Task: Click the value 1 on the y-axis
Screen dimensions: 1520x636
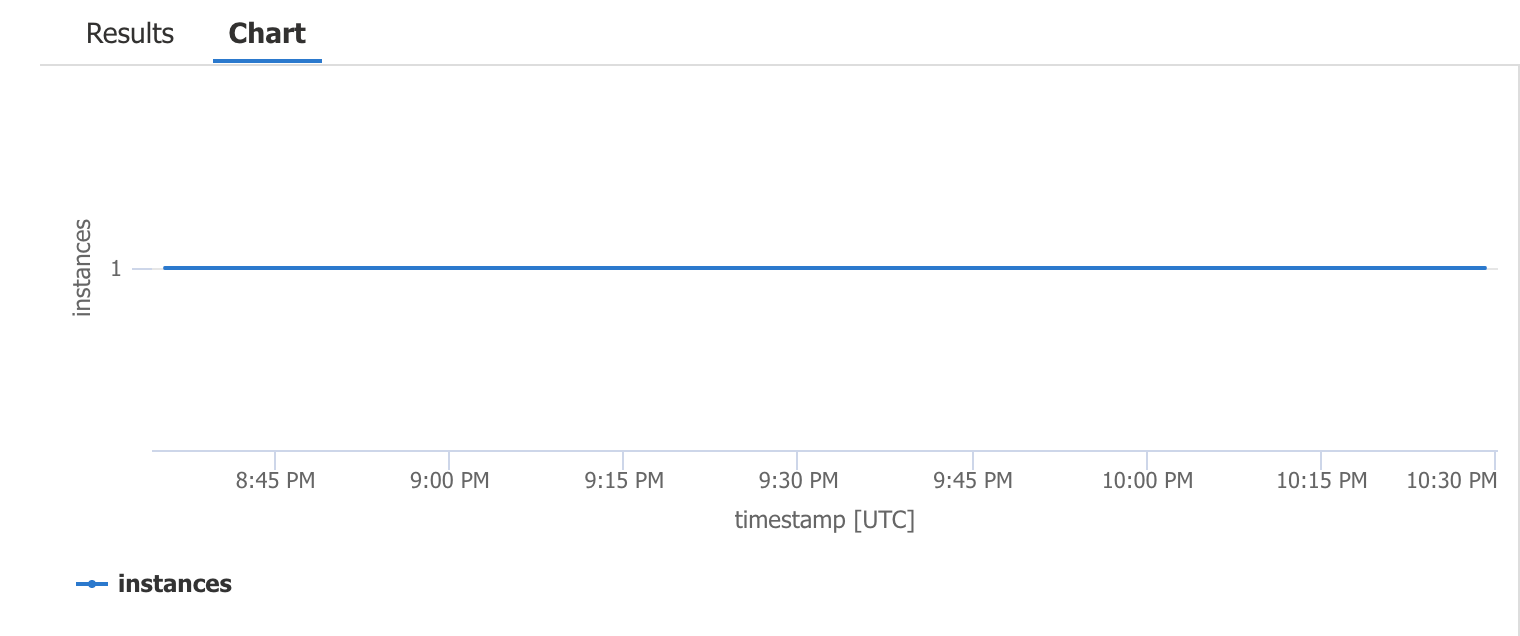Action: pyautogui.click(x=117, y=268)
